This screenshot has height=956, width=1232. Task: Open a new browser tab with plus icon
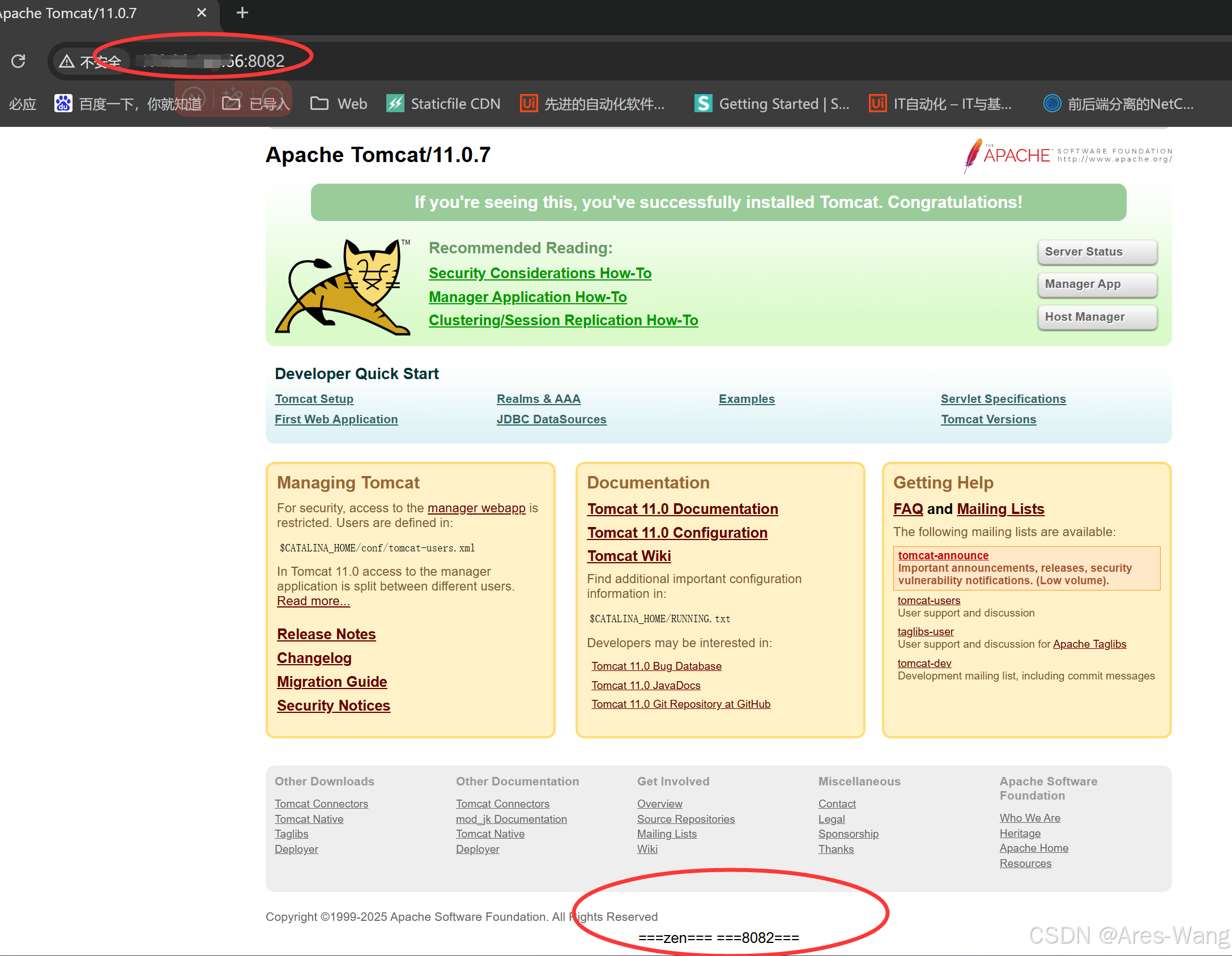click(x=242, y=12)
